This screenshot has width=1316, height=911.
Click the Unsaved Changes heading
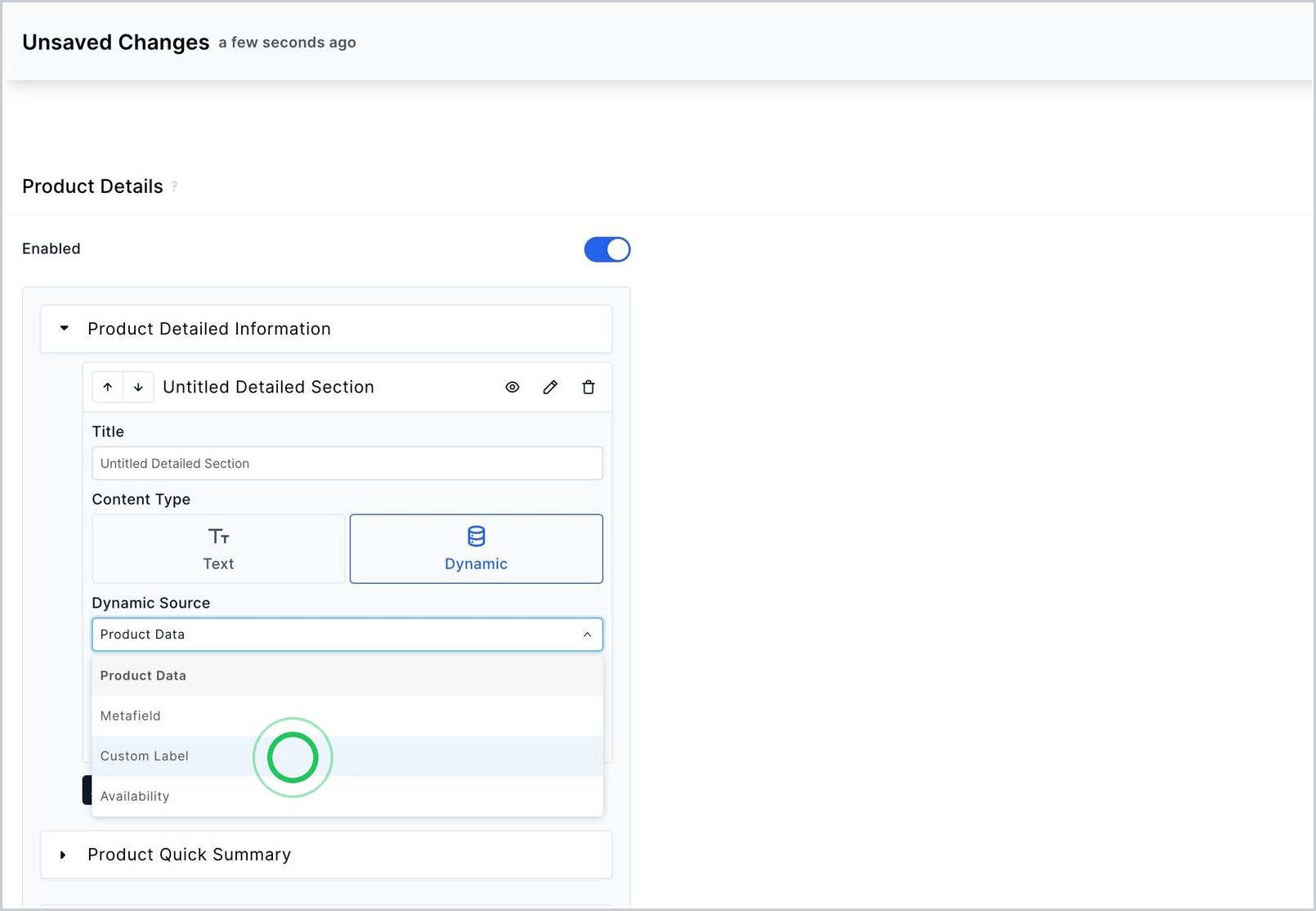point(116,43)
